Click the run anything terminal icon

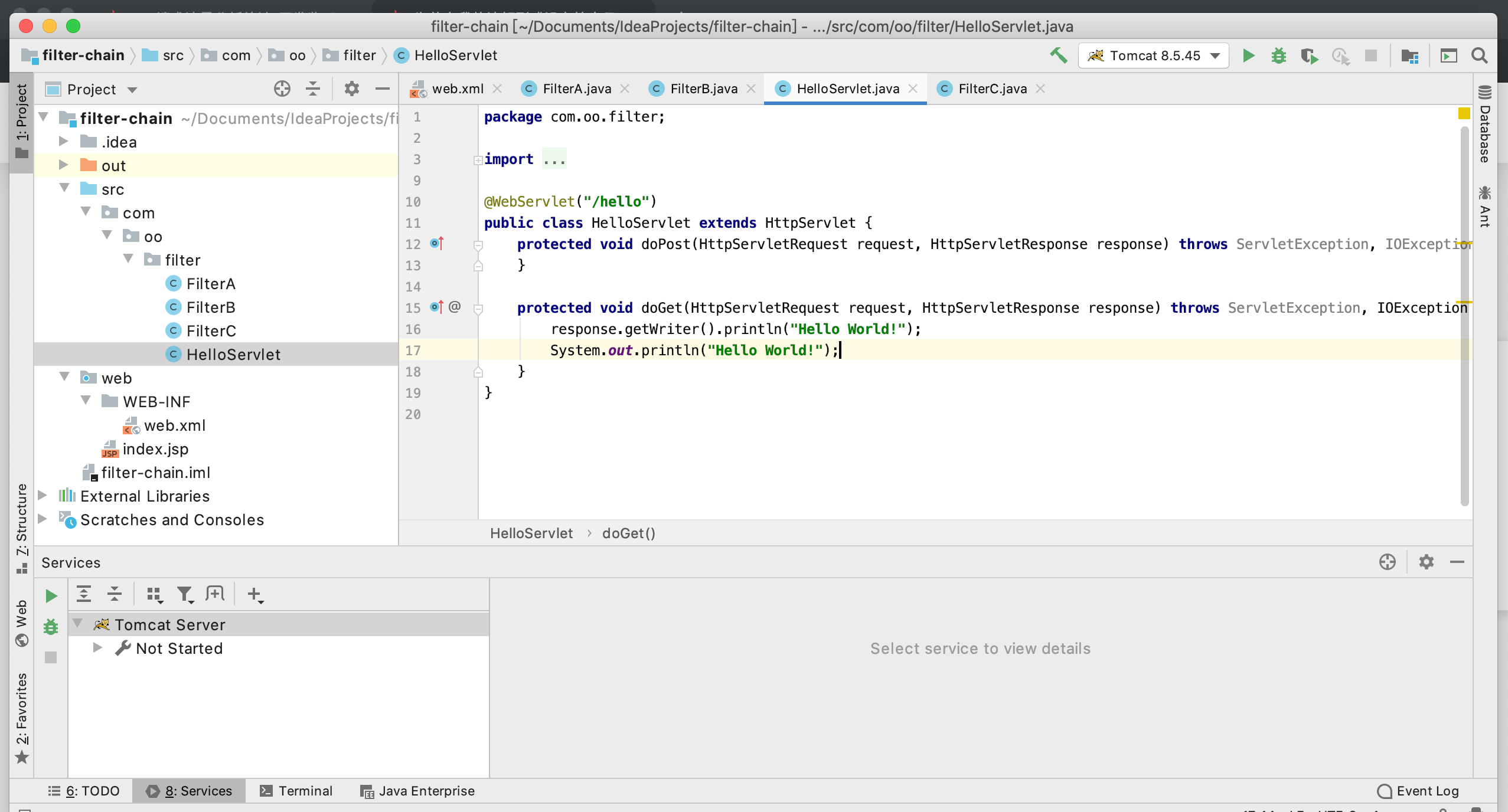tap(1448, 55)
